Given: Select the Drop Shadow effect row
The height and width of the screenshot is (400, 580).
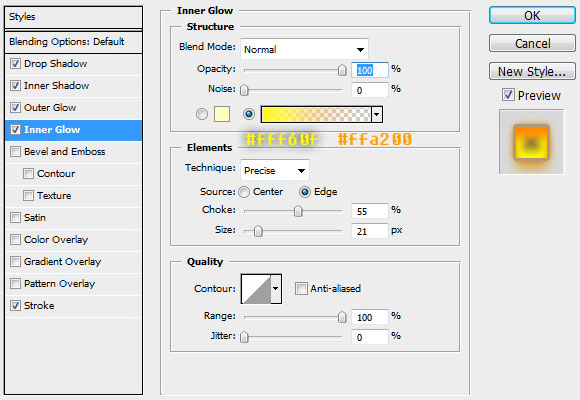Looking at the screenshot, I should tap(73, 64).
